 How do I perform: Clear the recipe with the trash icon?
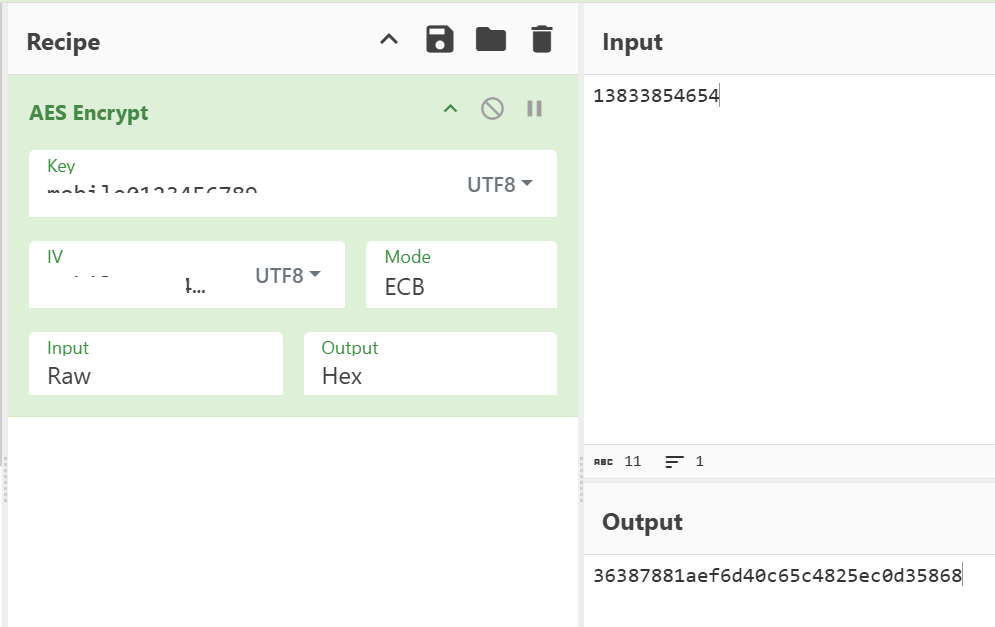[541, 39]
